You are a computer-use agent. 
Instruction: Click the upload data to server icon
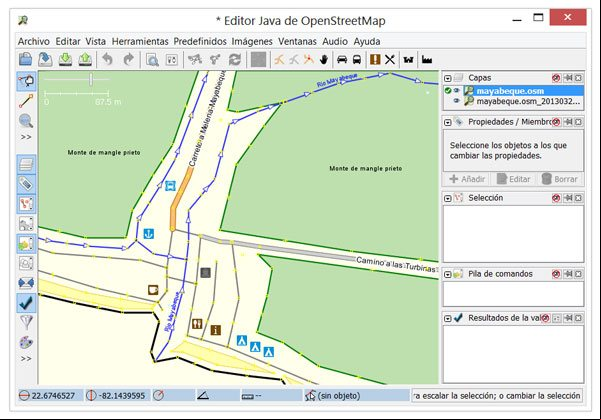(x=85, y=60)
